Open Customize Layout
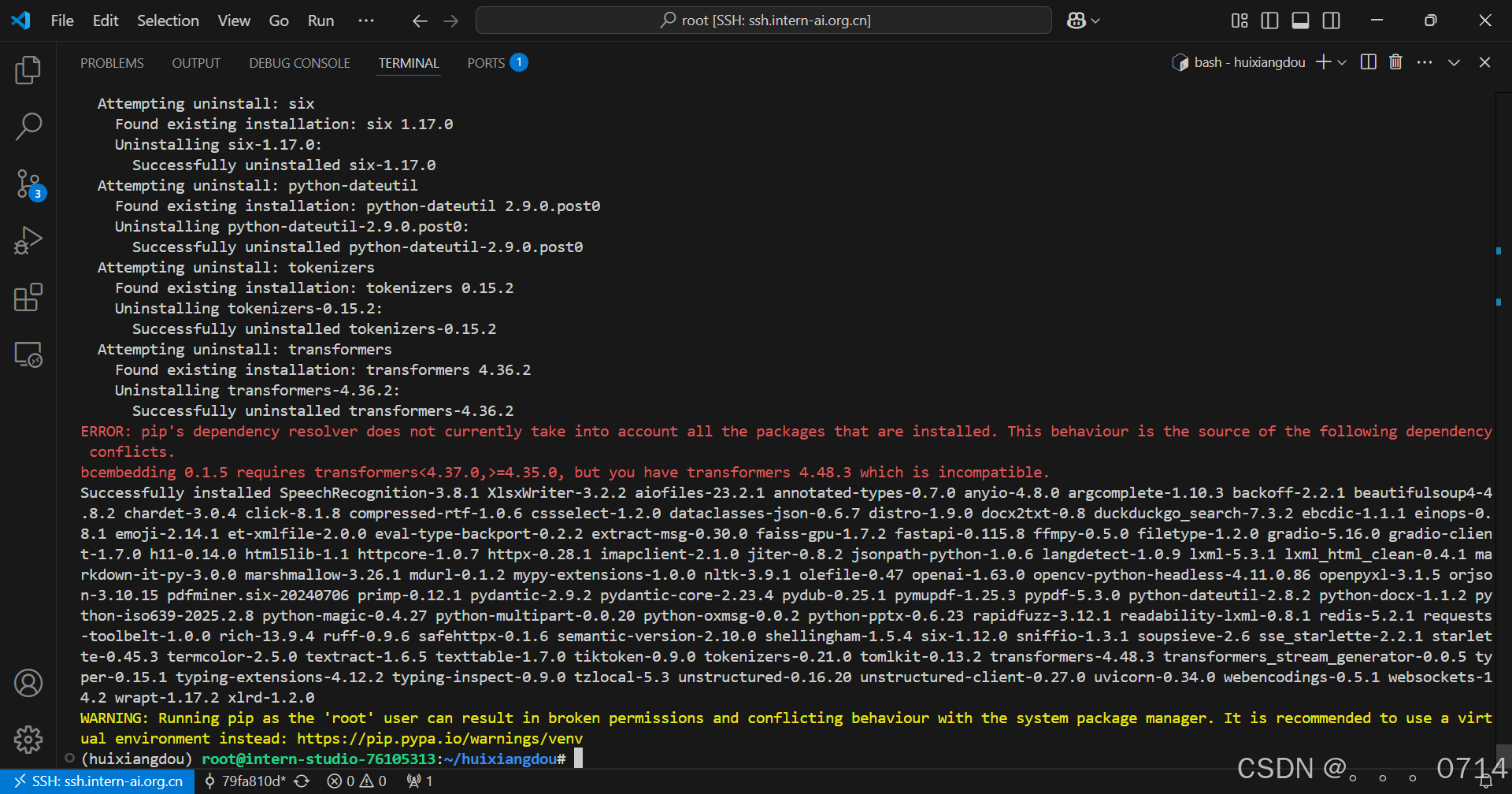Image resolution: width=1512 pixels, height=794 pixels. (x=1240, y=20)
